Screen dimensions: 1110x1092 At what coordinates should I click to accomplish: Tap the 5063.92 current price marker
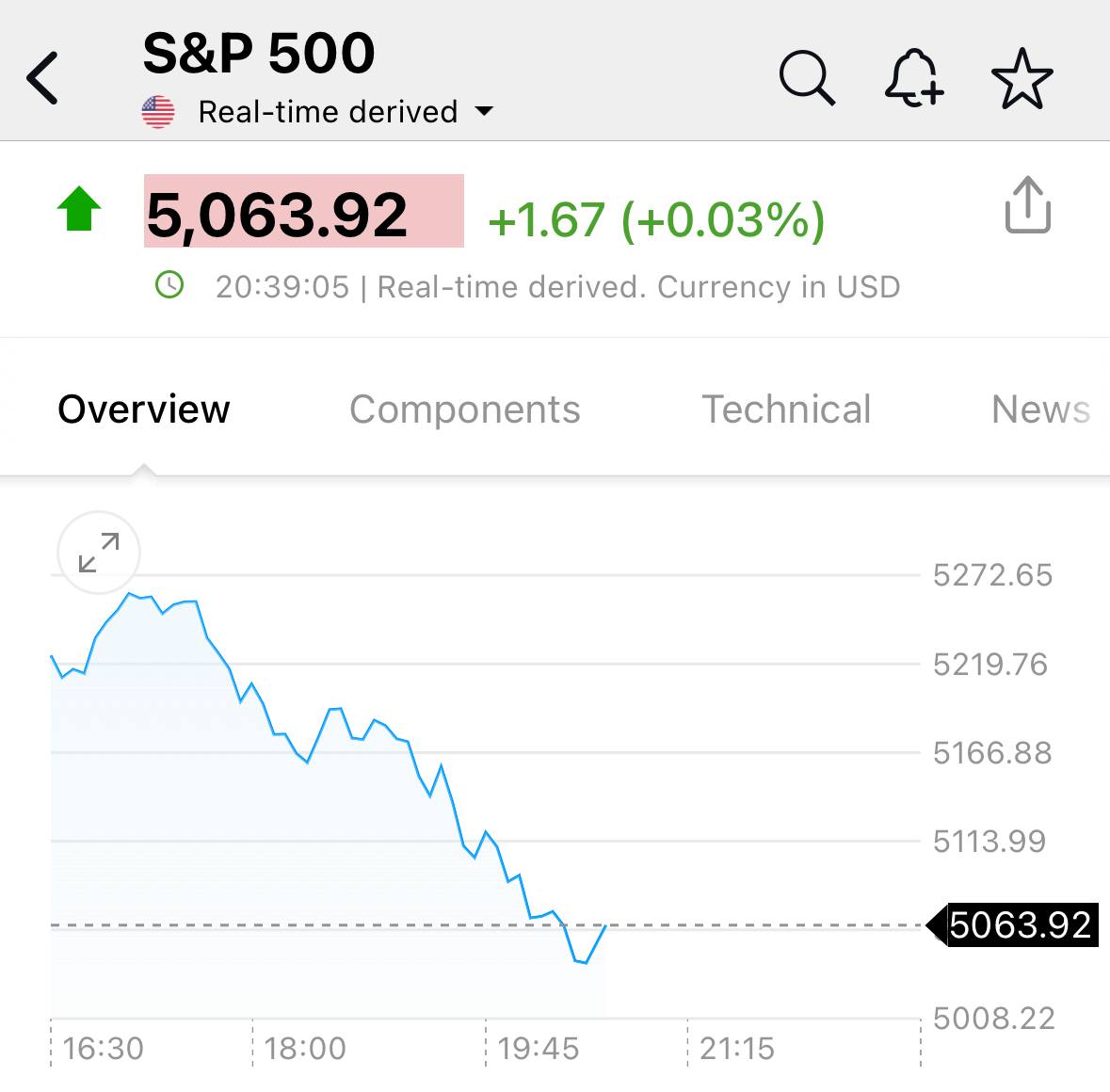(1020, 925)
